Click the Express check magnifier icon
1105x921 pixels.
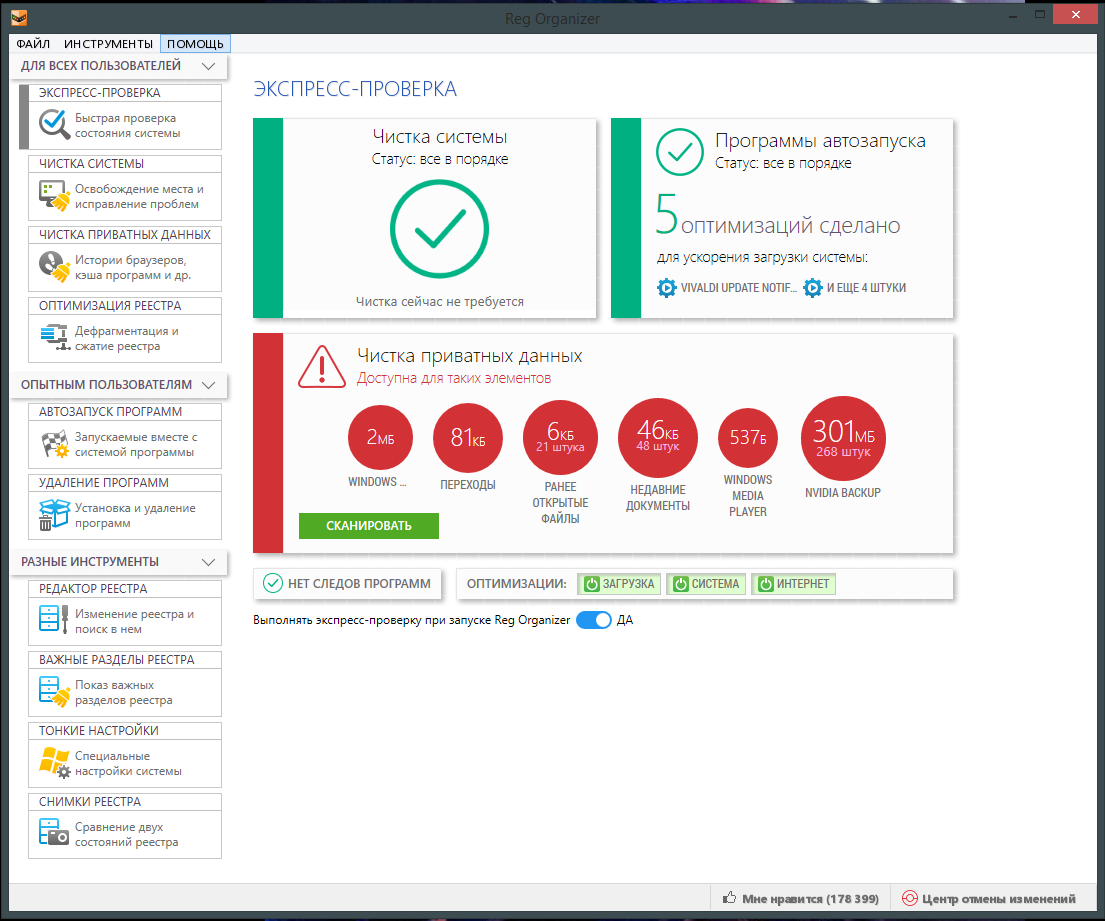tap(54, 125)
